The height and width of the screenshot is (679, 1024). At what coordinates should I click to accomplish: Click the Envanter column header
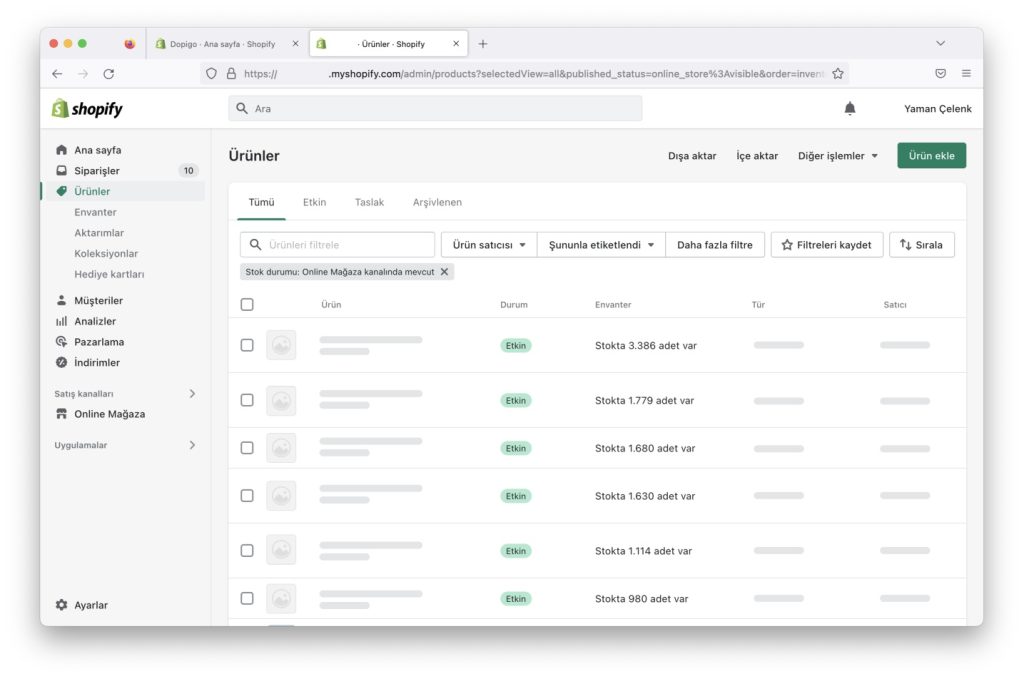[x=613, y=304]
